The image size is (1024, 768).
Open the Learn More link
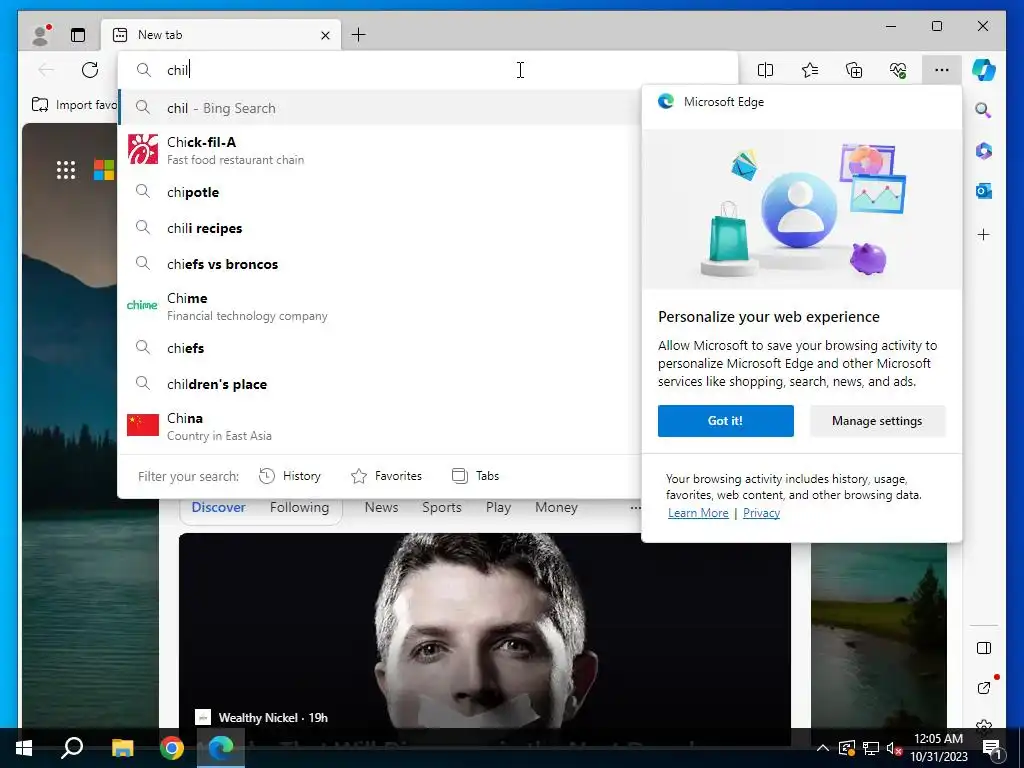coord(698,513)
